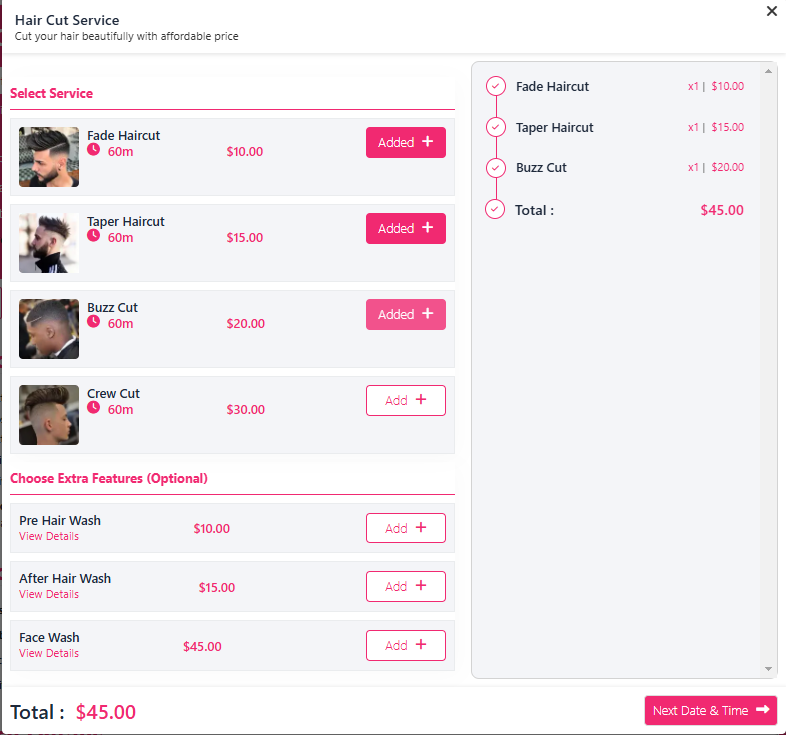
Task: Open View Details under After Hair Wash
Action: point(49,594)
